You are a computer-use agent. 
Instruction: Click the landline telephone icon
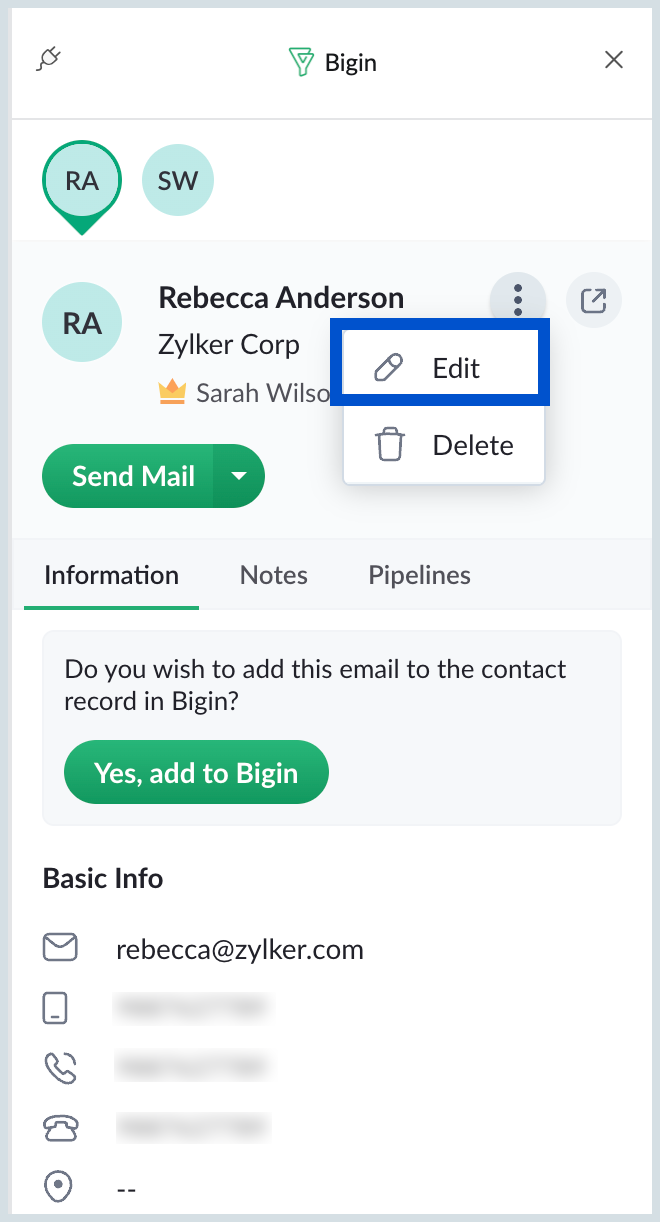point(60,1128)
